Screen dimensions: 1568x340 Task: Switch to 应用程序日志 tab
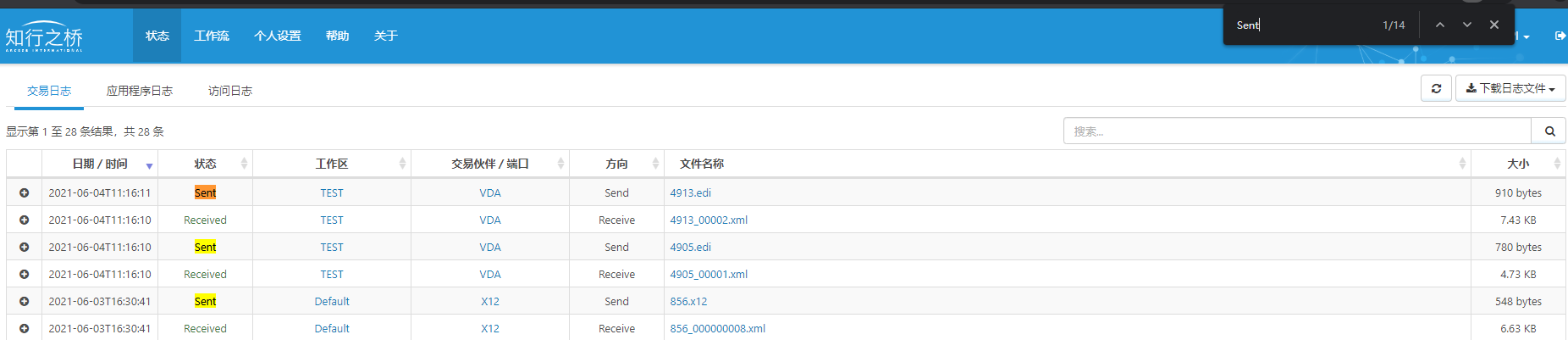tap(140, 91)
